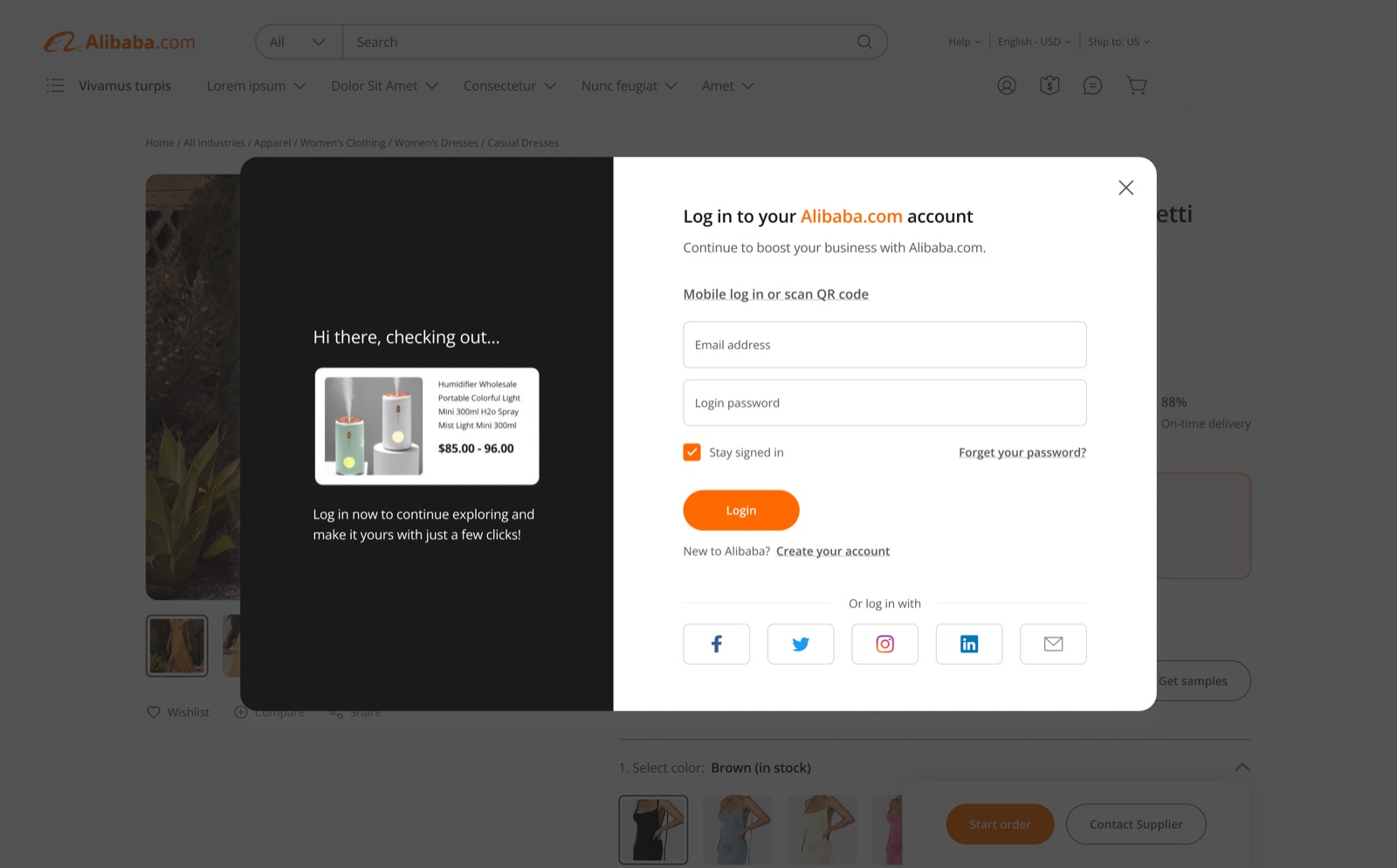
Task: Click the 'Hi there, checking out...' text
Action: [407, 337]
